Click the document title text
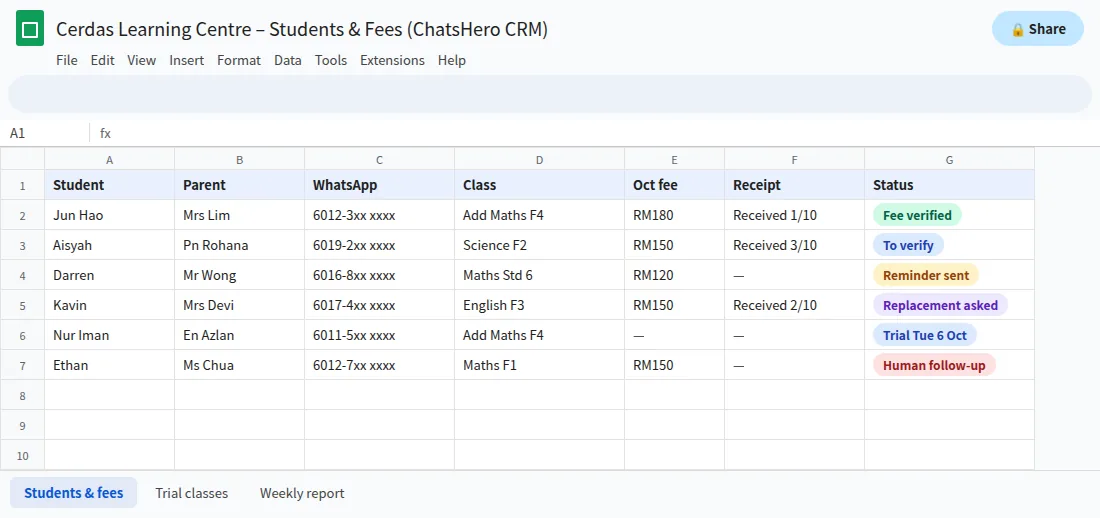This screenshot has width=1100, height=518. click(302, 29)
